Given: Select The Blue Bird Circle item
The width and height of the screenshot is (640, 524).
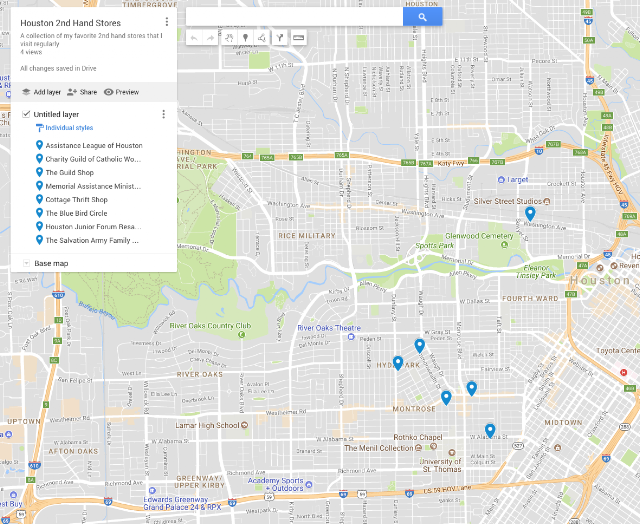Looking at the screenshot, I should [x=76, y=213].
